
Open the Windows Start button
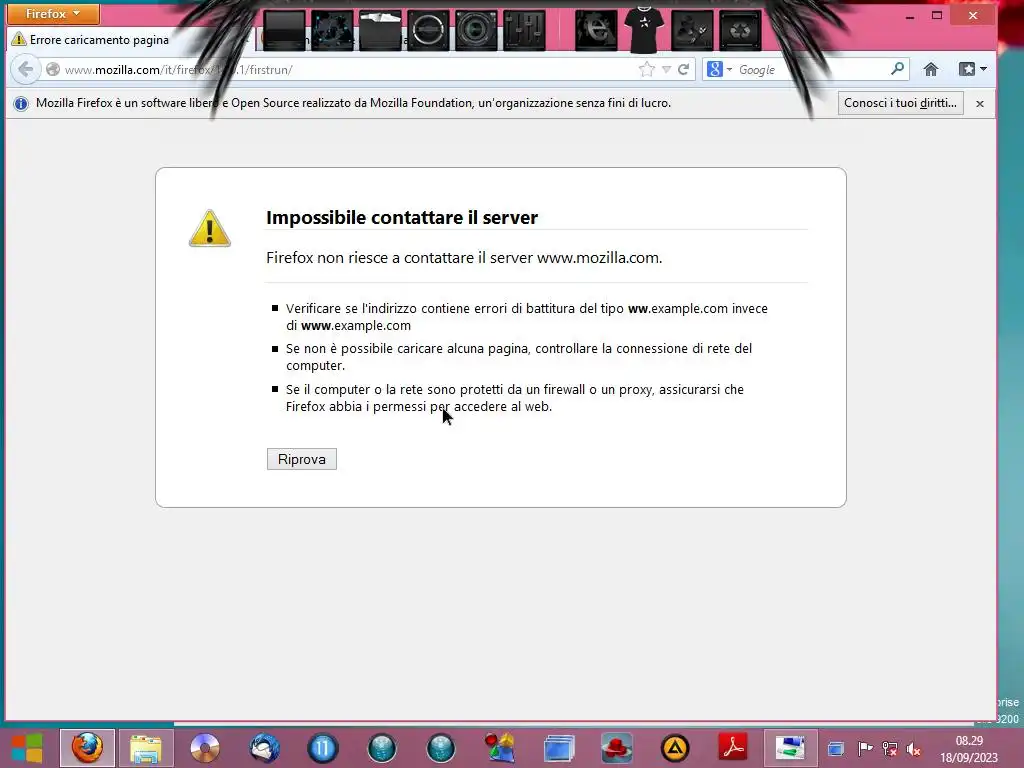(x=27, y=748)
